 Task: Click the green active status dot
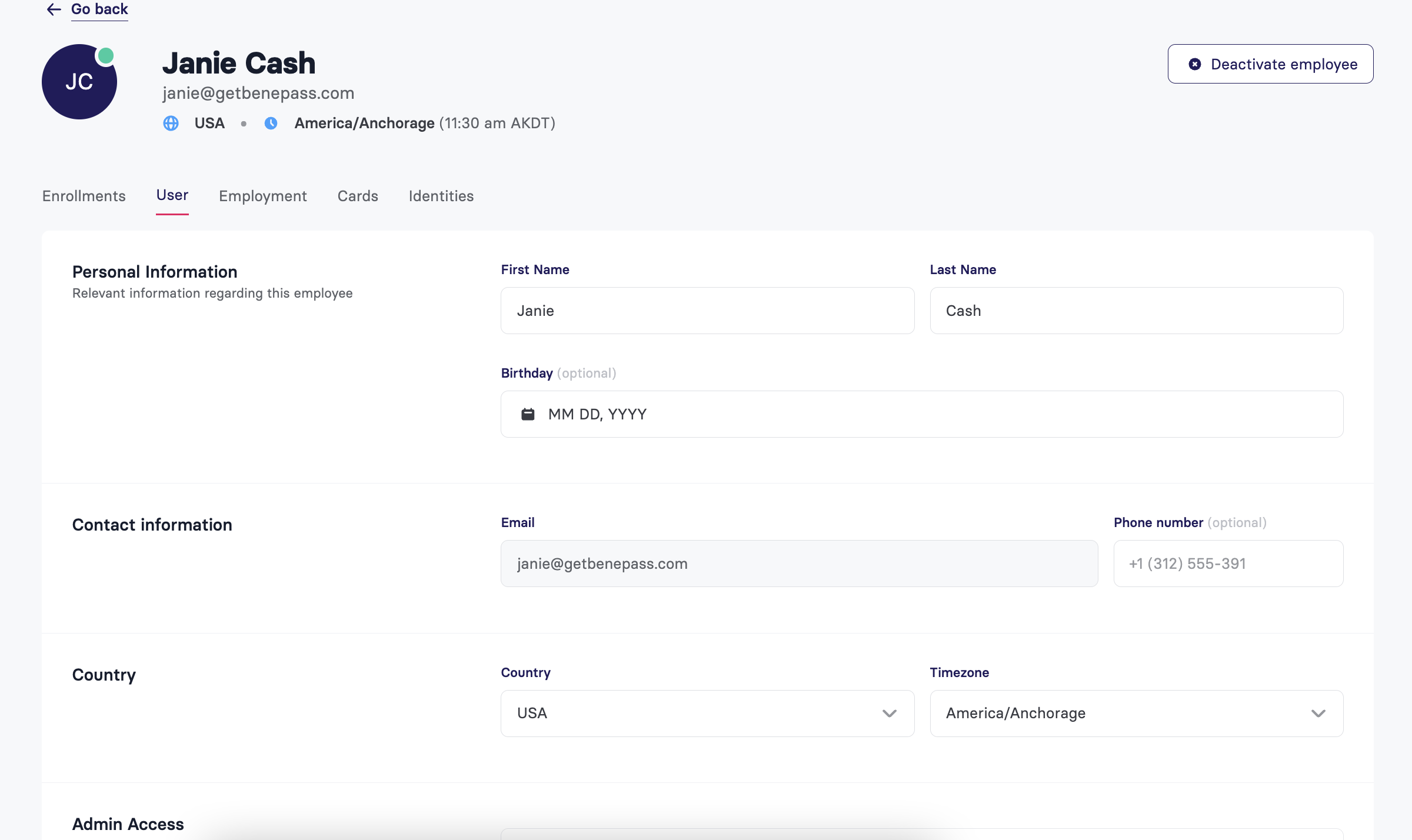click(x=106, y=56)
